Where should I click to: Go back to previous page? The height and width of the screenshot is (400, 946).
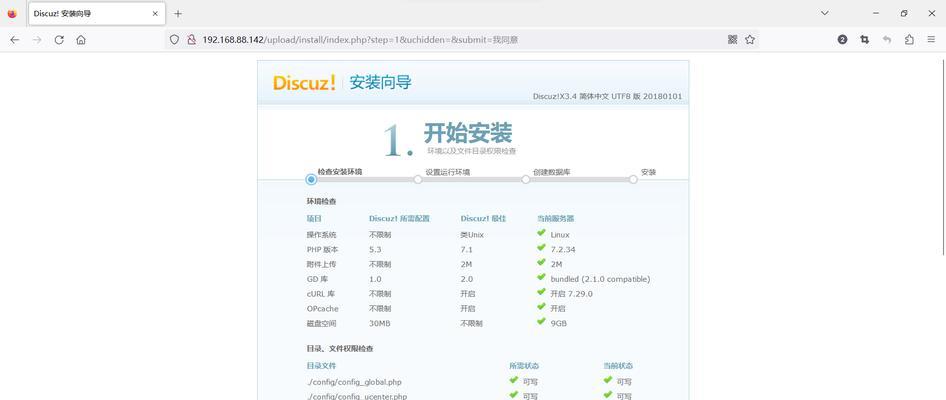coord(14,40)
